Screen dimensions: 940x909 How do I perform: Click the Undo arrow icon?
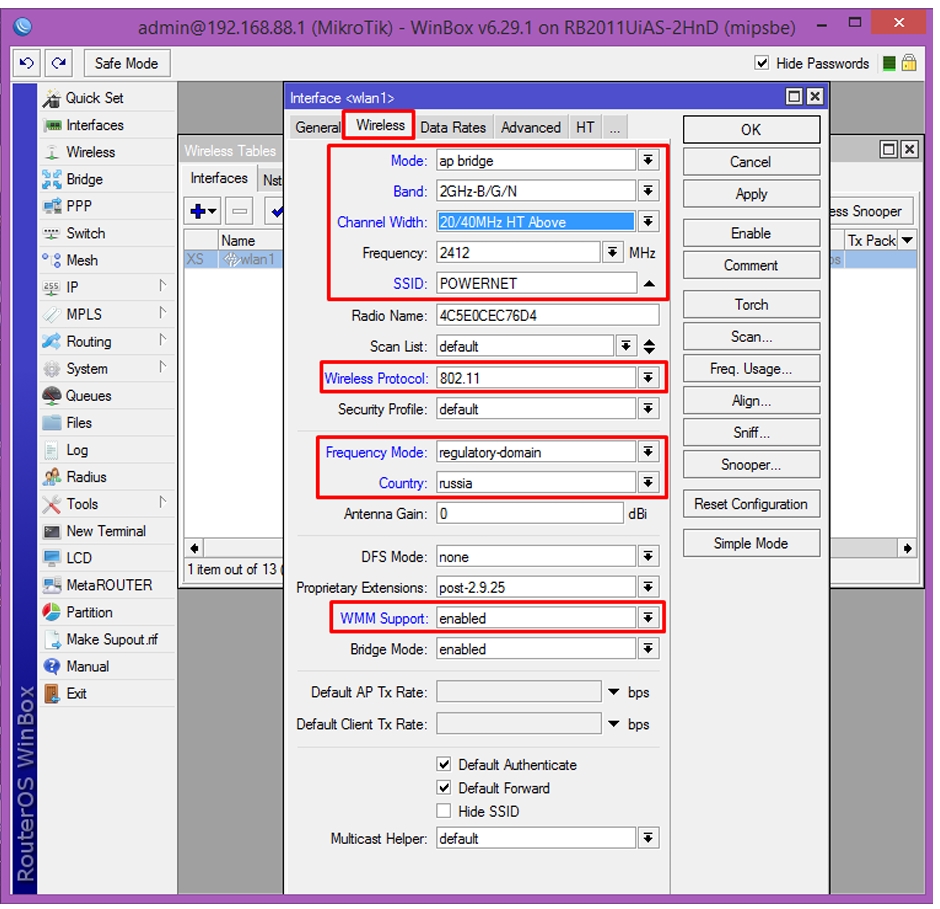click(x=26, y=63)
